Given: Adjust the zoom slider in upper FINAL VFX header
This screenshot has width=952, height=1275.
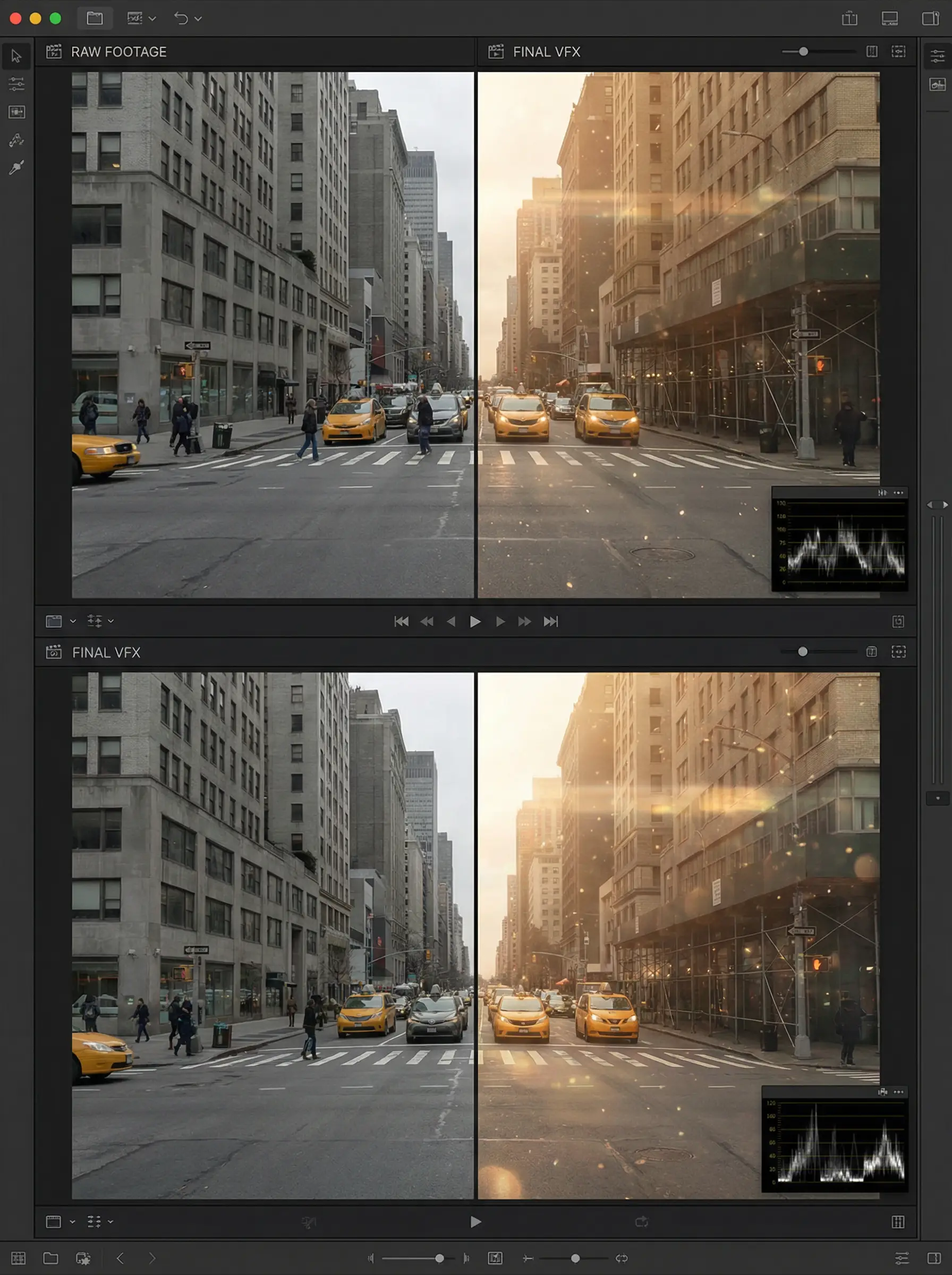Looking at the screenshot, I should 803,52.
